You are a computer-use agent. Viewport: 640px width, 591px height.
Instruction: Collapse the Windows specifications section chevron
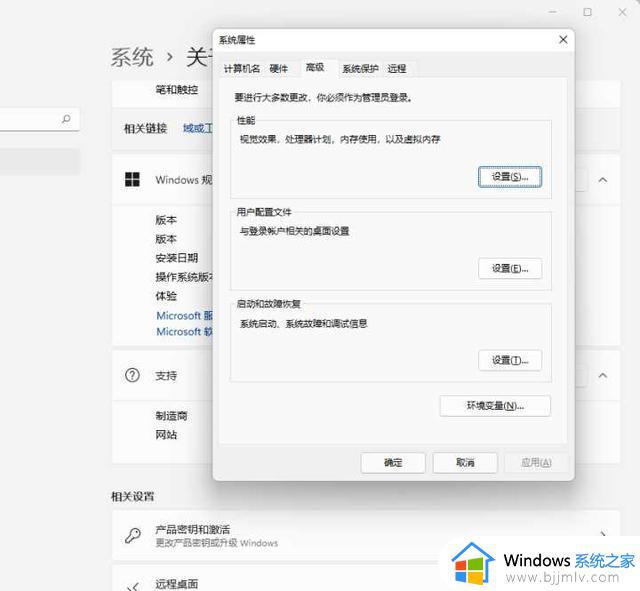pos(602,180)
